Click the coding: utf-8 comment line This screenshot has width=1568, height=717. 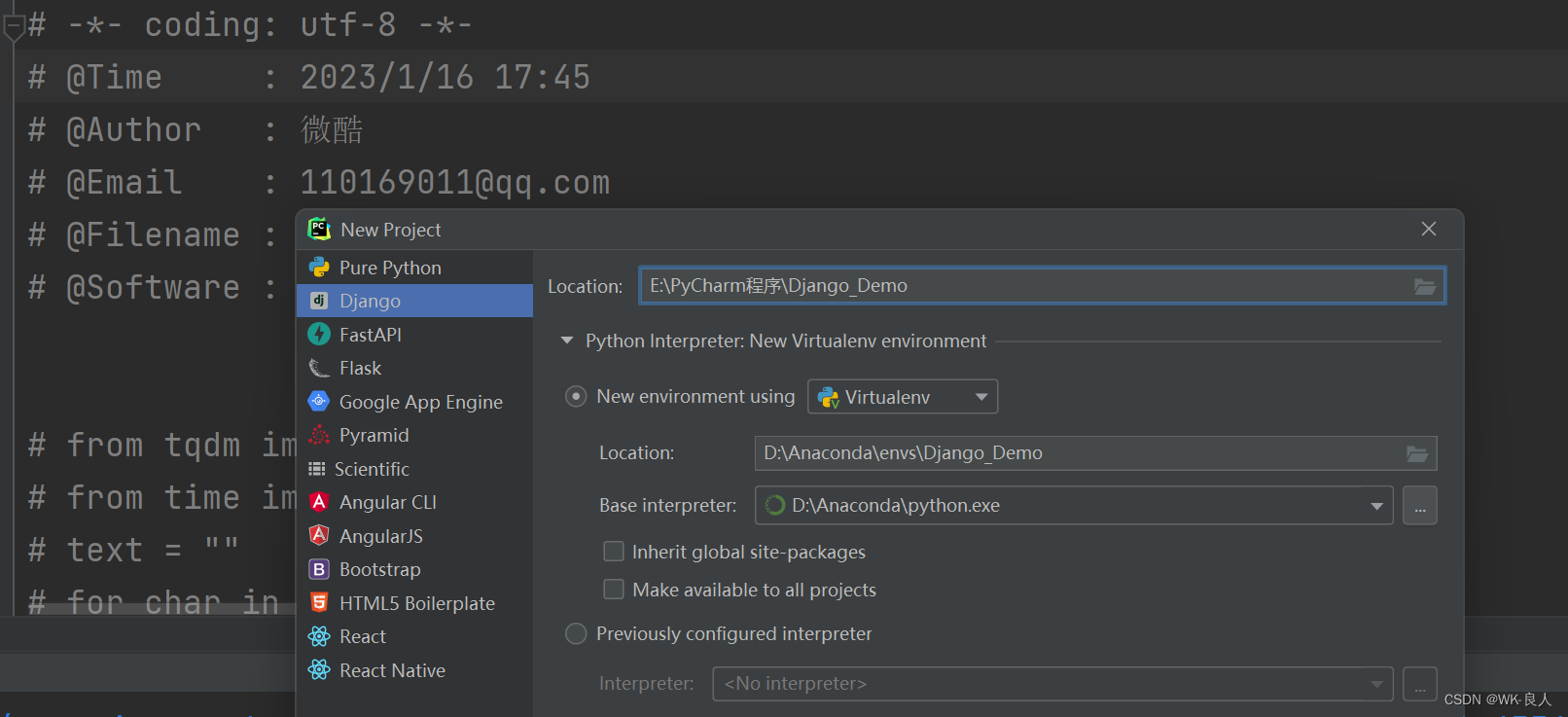pos(250,25)
